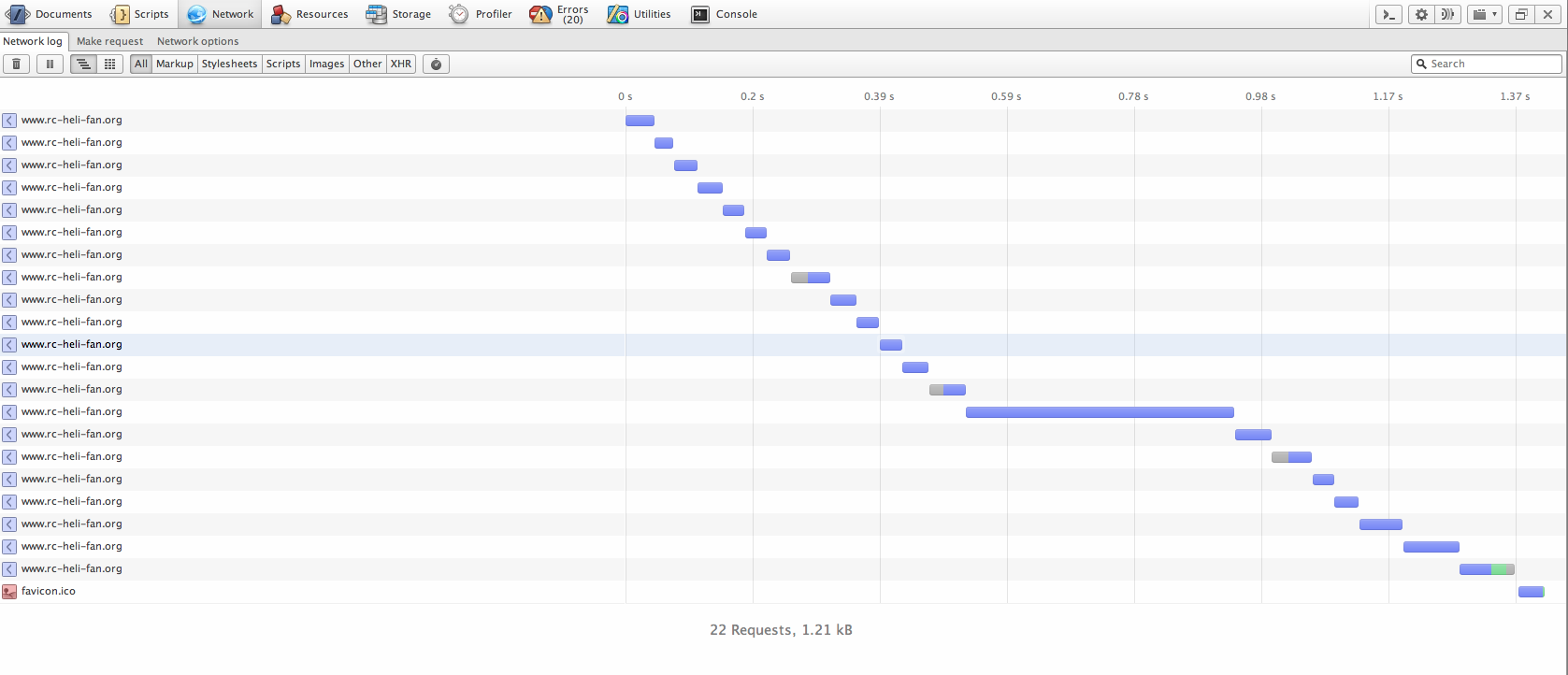This screenshot has width=1568, height=675.
Task: Focus the Search field
Action: coord(1487,64)
